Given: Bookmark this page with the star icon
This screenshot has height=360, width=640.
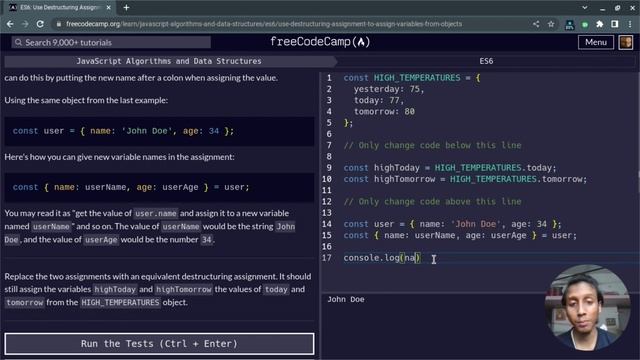Looking at the screenshot, I should click(551, 24).
